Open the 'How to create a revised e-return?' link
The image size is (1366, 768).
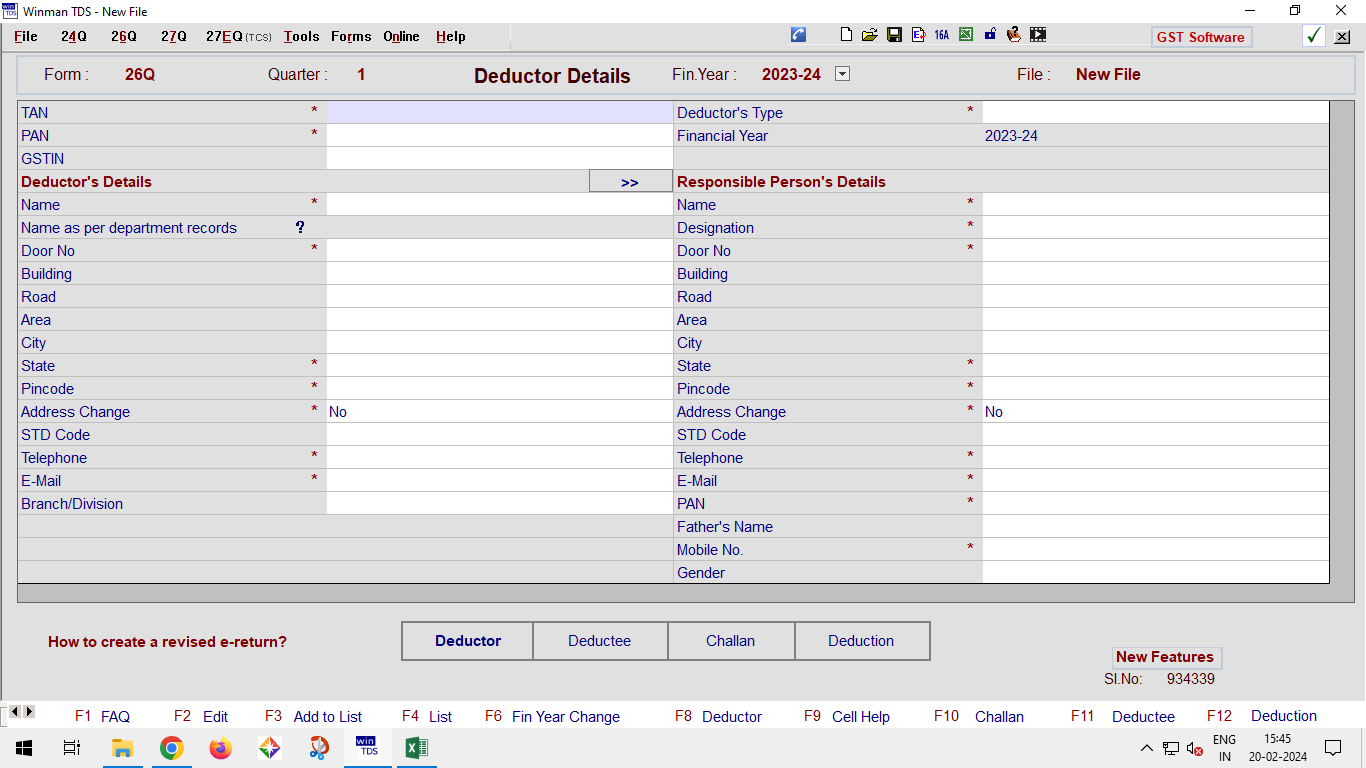pyautogui.click(x=167, y=642)
